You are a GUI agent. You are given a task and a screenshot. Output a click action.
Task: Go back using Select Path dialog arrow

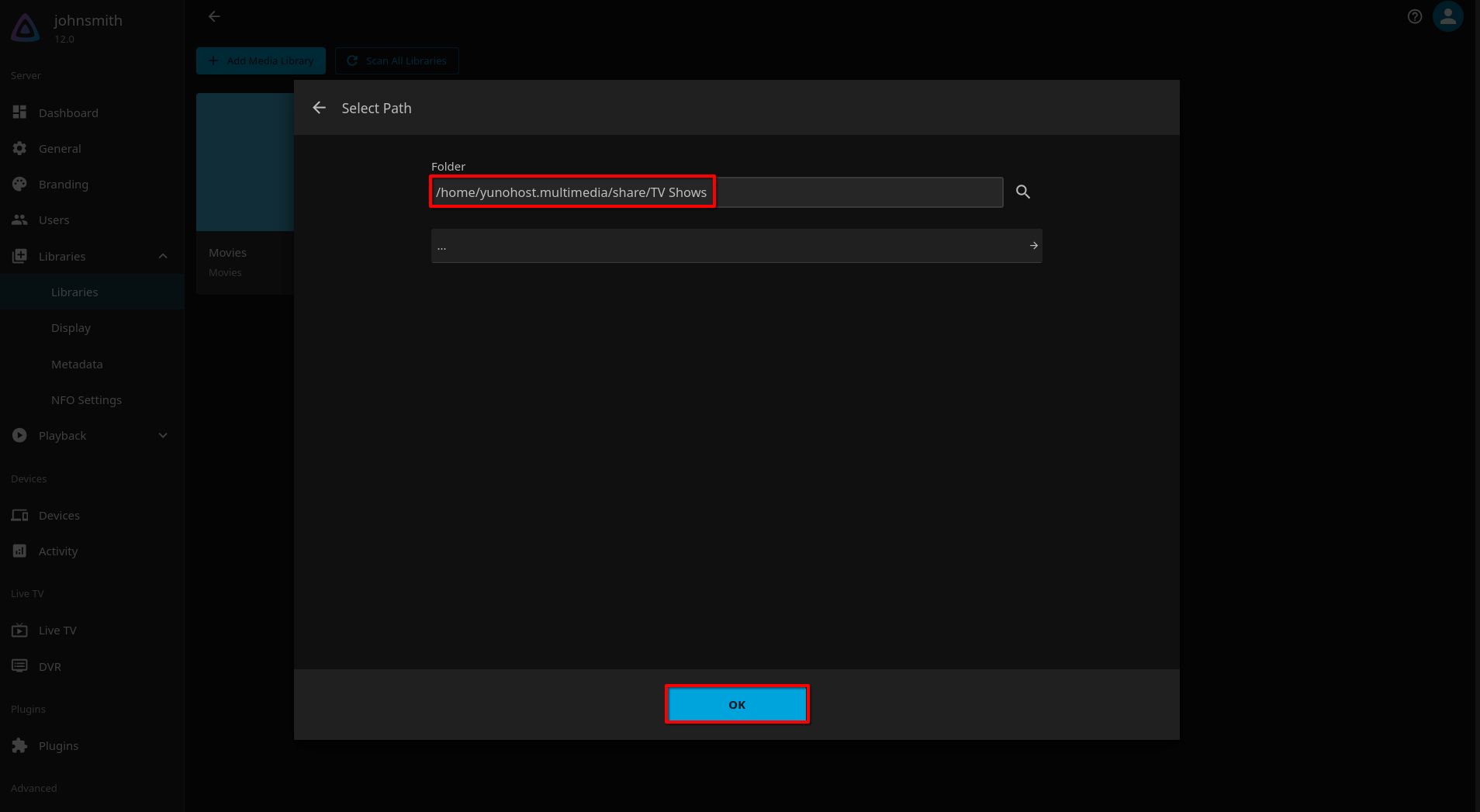(319, 108)
